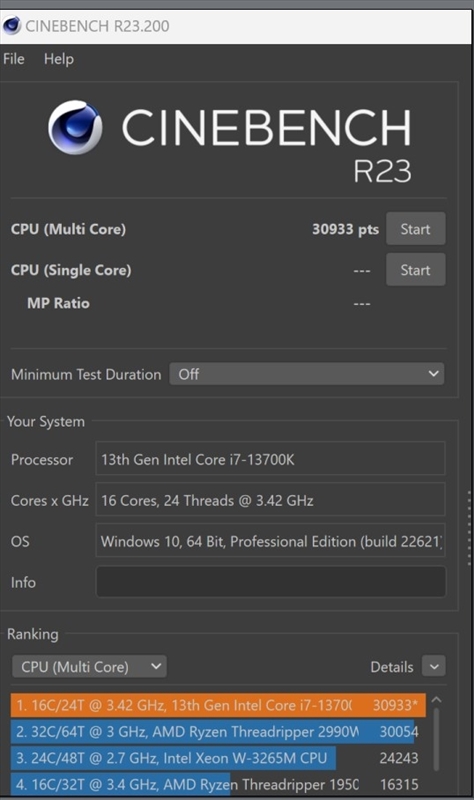Open the CPU (Multi Core) ranking dropdown
The height and width of the screenshot is (800, 474).
89,667
